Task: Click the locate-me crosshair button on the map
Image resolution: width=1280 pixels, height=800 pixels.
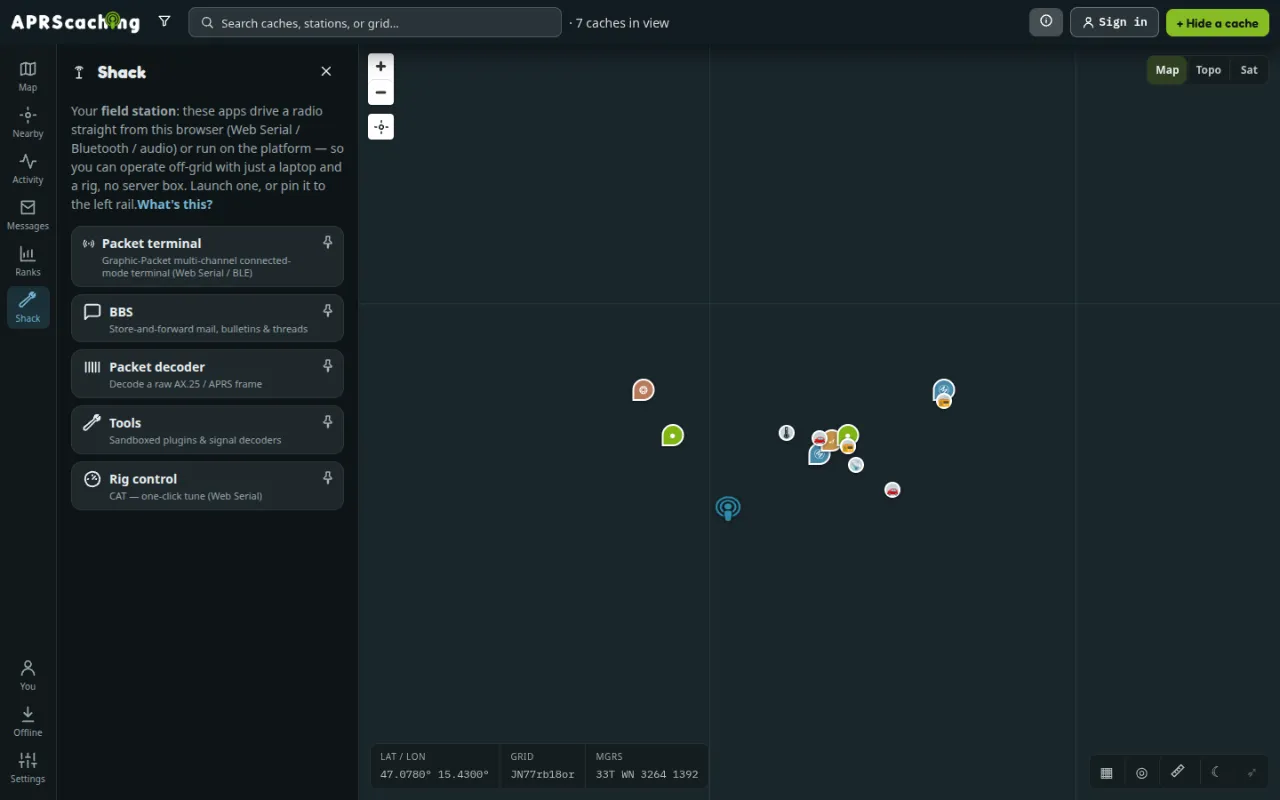Action: click(x=381, y=127)
